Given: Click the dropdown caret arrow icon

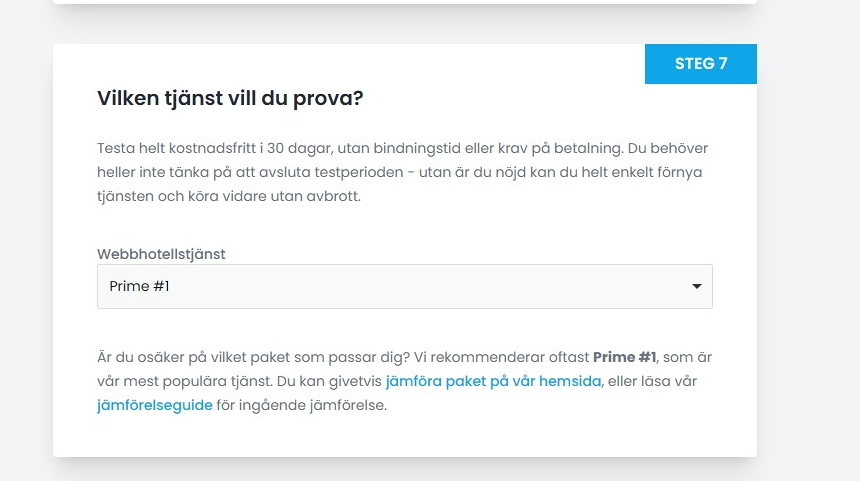Looking at the screenshot, I should point(696,287).
